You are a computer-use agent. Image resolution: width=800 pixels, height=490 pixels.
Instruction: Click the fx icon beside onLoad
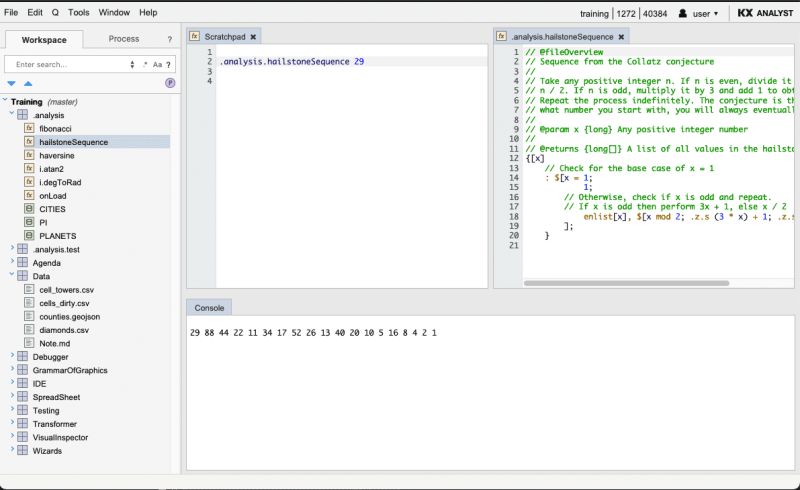coord(29,195)
